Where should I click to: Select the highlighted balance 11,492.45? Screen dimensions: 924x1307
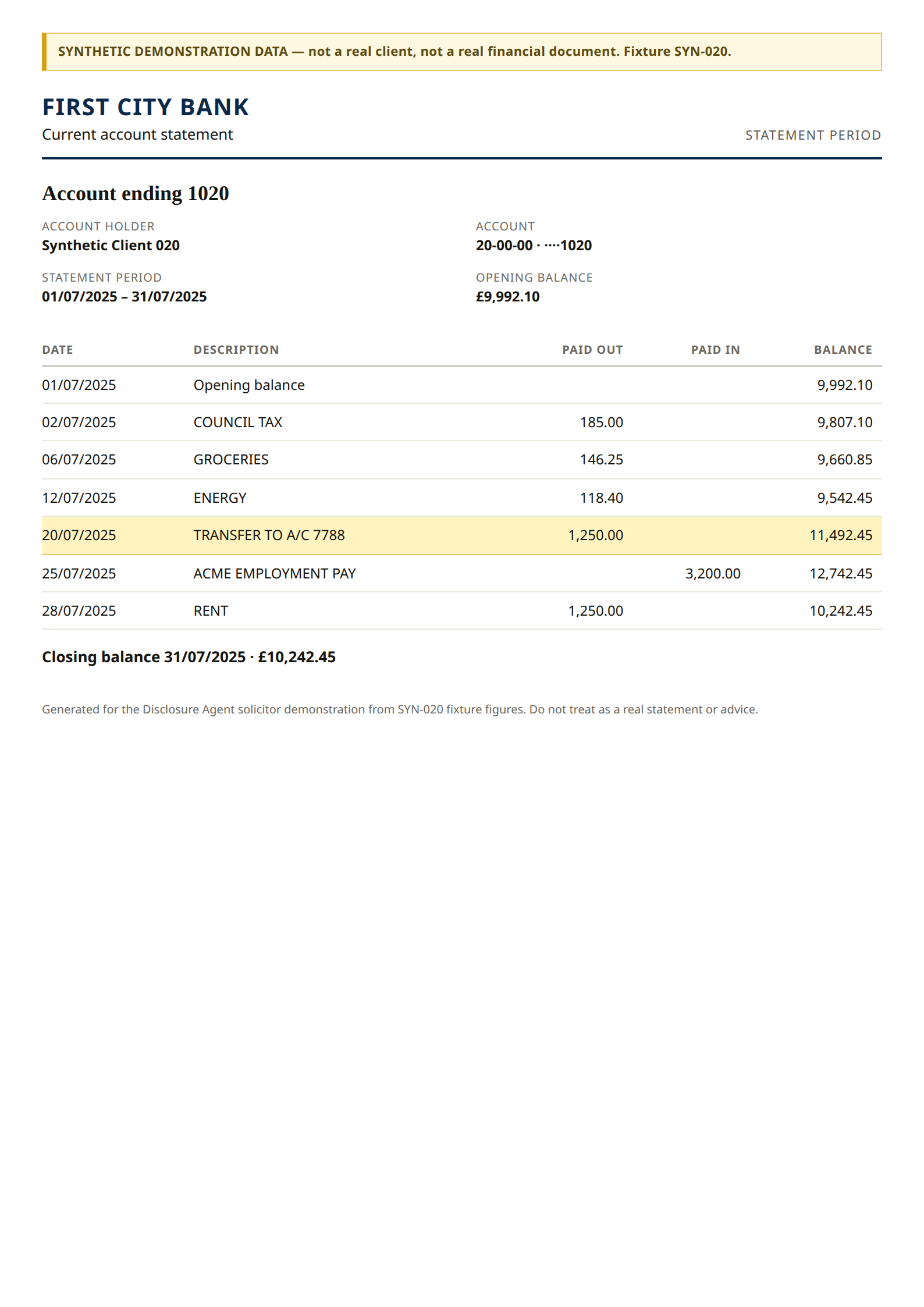[841, 535]
